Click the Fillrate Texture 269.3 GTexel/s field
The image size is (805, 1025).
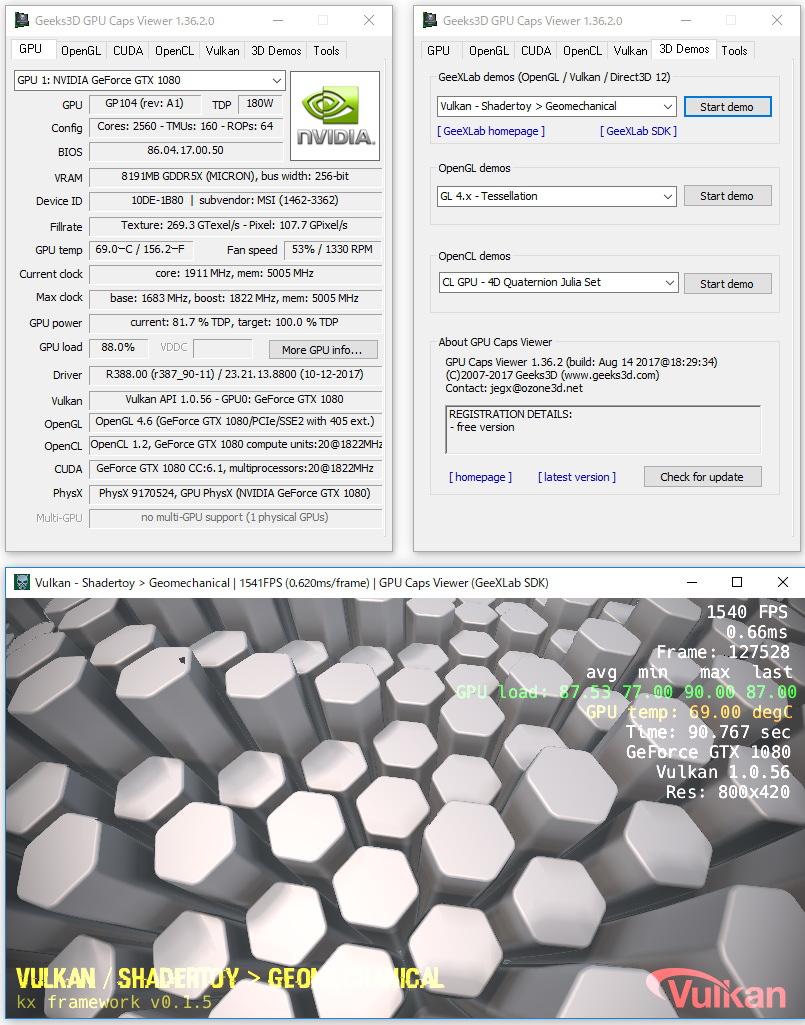click(x=235, y=226)
